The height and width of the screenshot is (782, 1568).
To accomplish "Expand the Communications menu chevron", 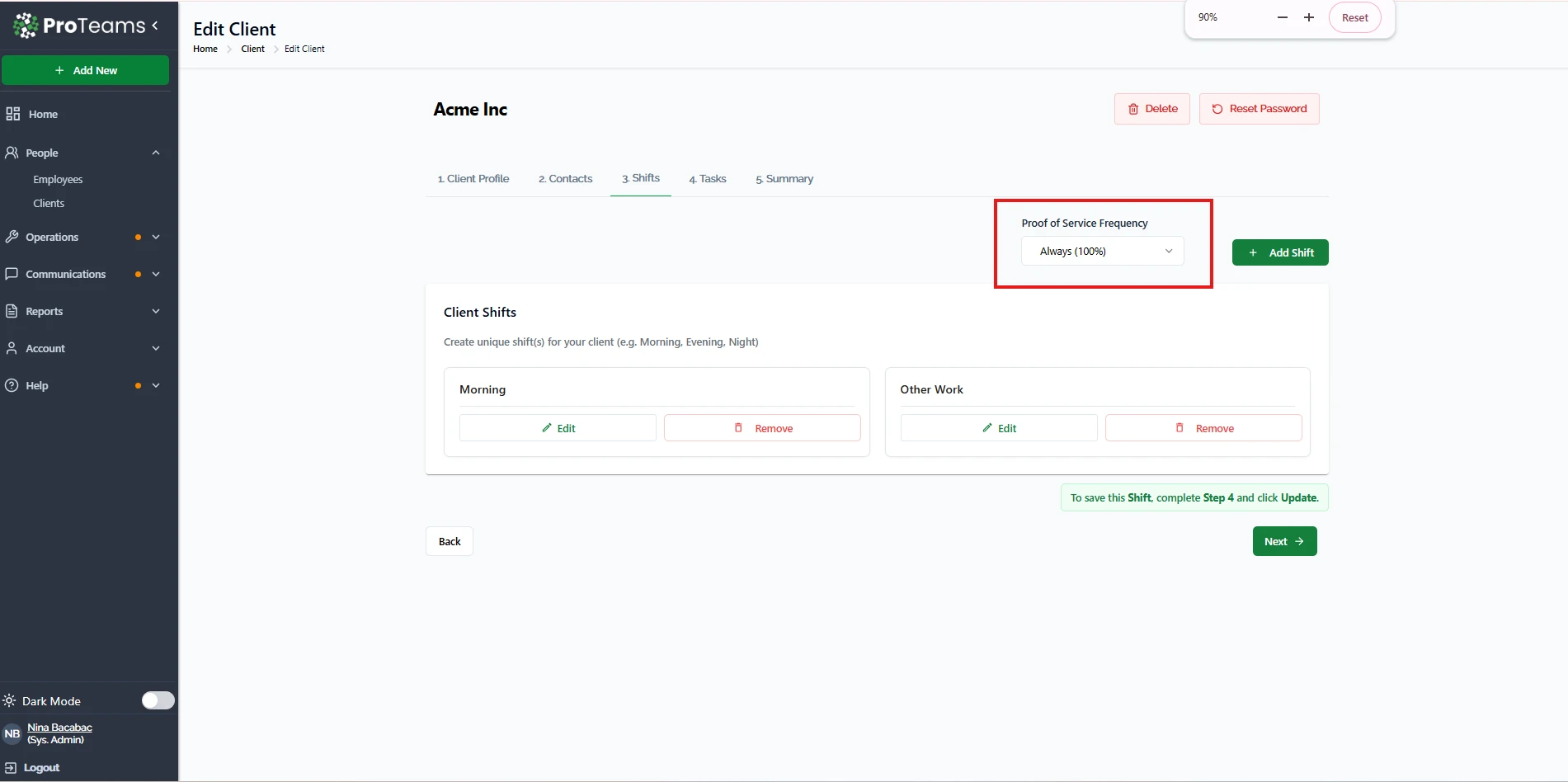I will coord(156,274).
